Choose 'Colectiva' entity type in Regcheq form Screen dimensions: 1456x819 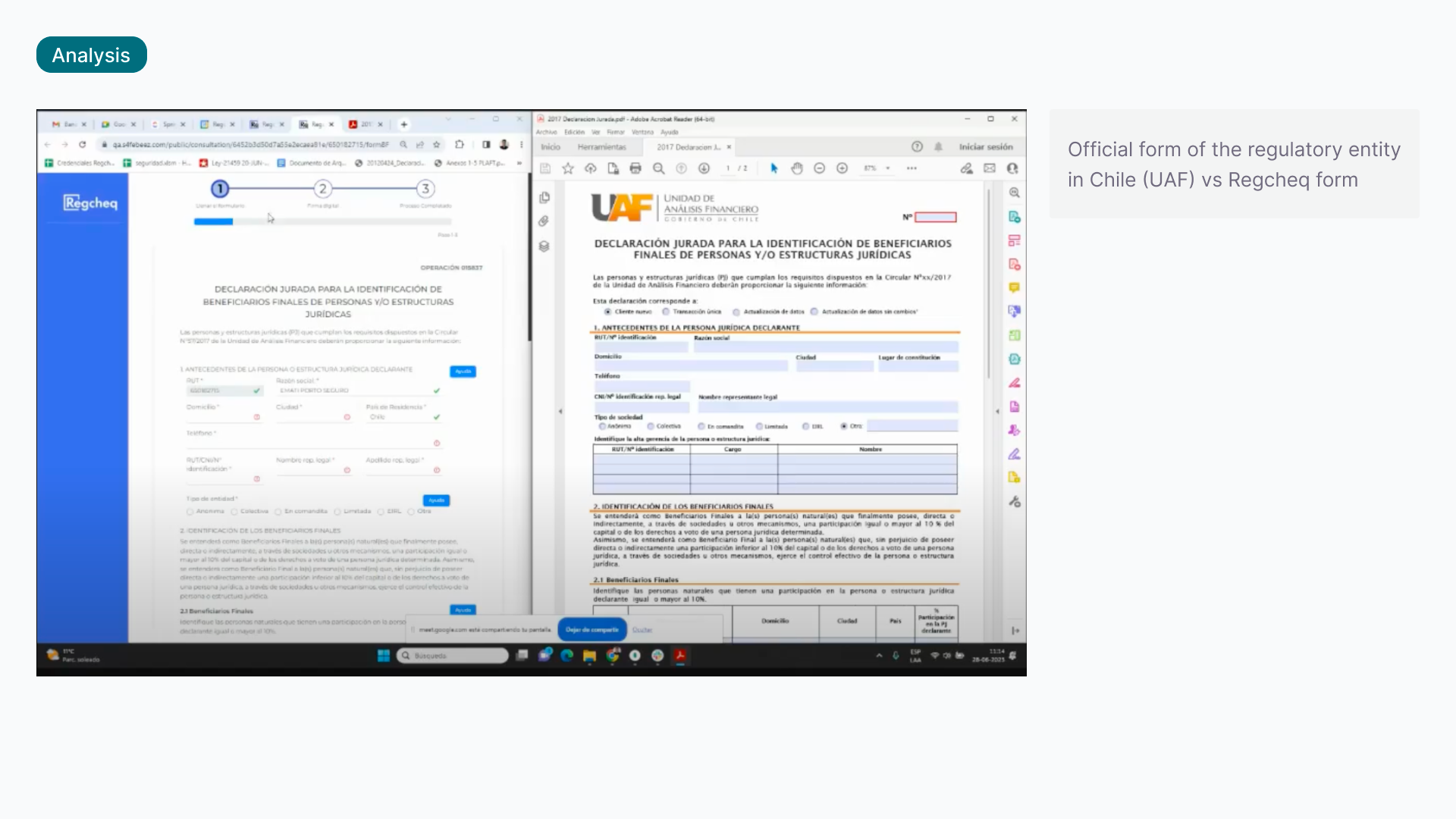pos(234,511)
